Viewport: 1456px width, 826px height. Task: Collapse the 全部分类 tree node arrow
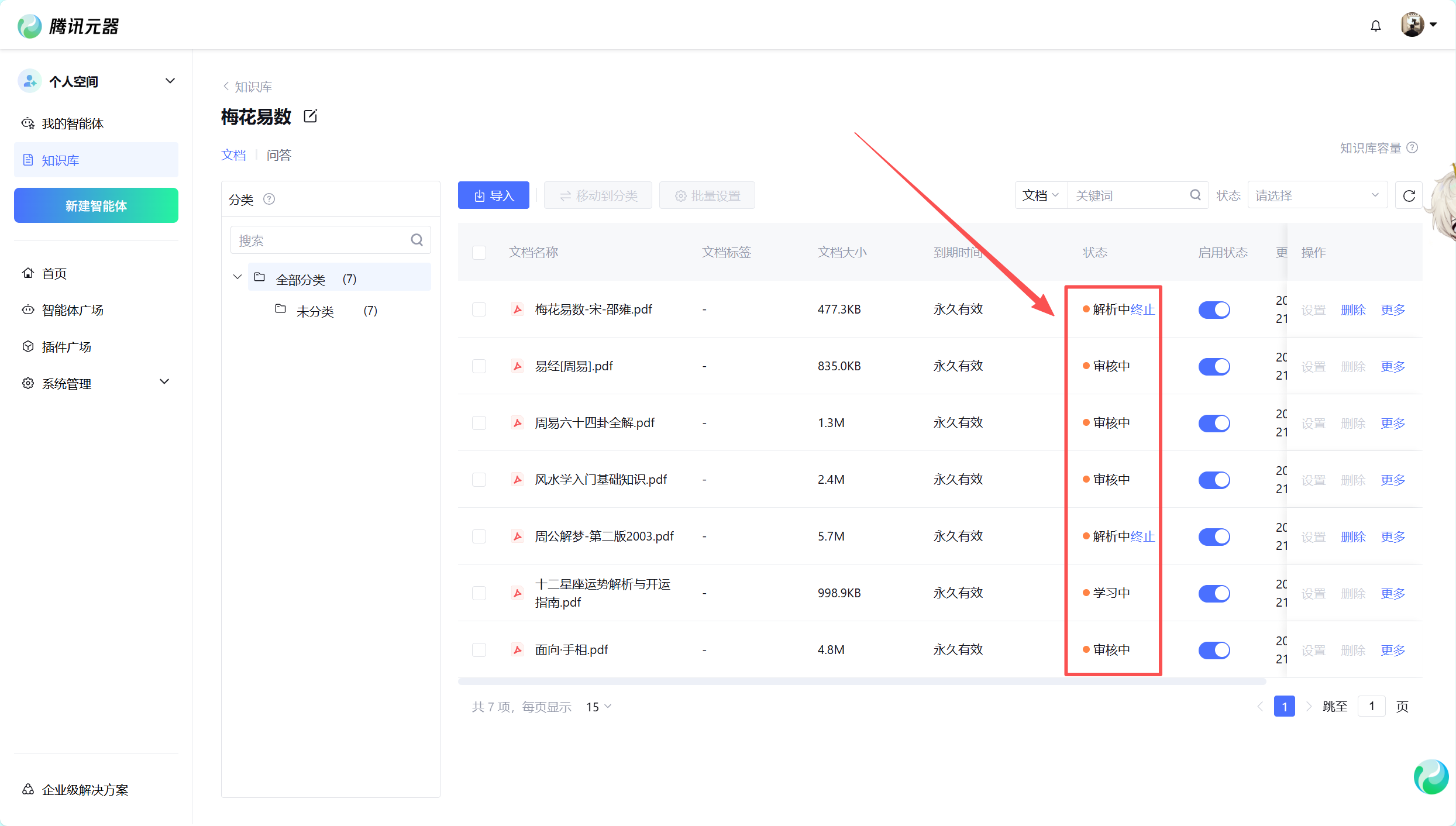pyautogui.click(x=237, y=277)
